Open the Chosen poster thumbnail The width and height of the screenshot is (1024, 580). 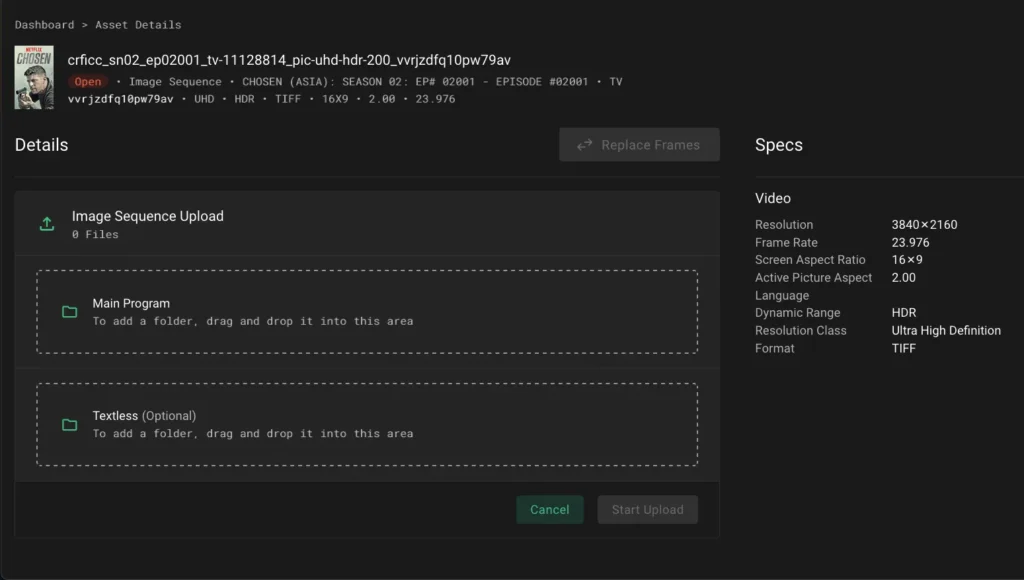tap(34, 77)
